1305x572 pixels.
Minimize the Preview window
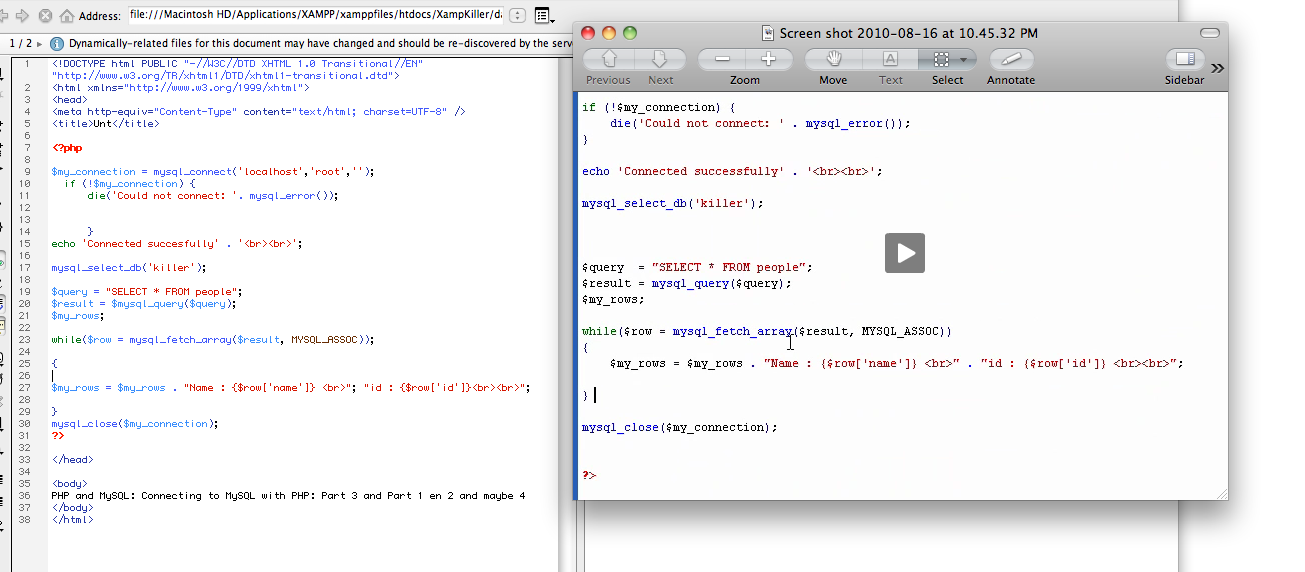(x=609, y=33)
